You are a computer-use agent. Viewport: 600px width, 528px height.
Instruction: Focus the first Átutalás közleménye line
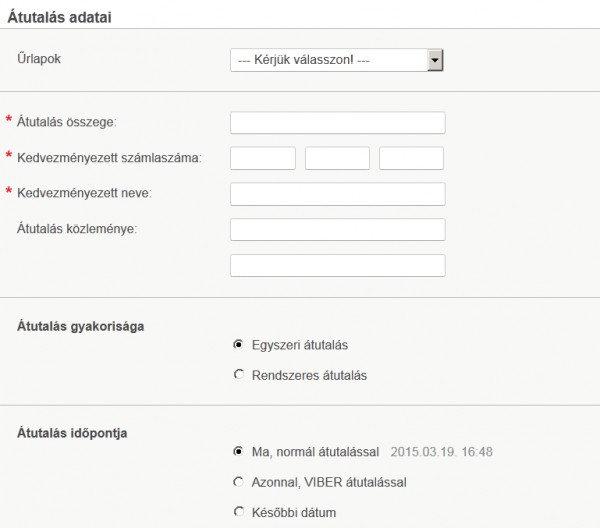tap(337, 229)
